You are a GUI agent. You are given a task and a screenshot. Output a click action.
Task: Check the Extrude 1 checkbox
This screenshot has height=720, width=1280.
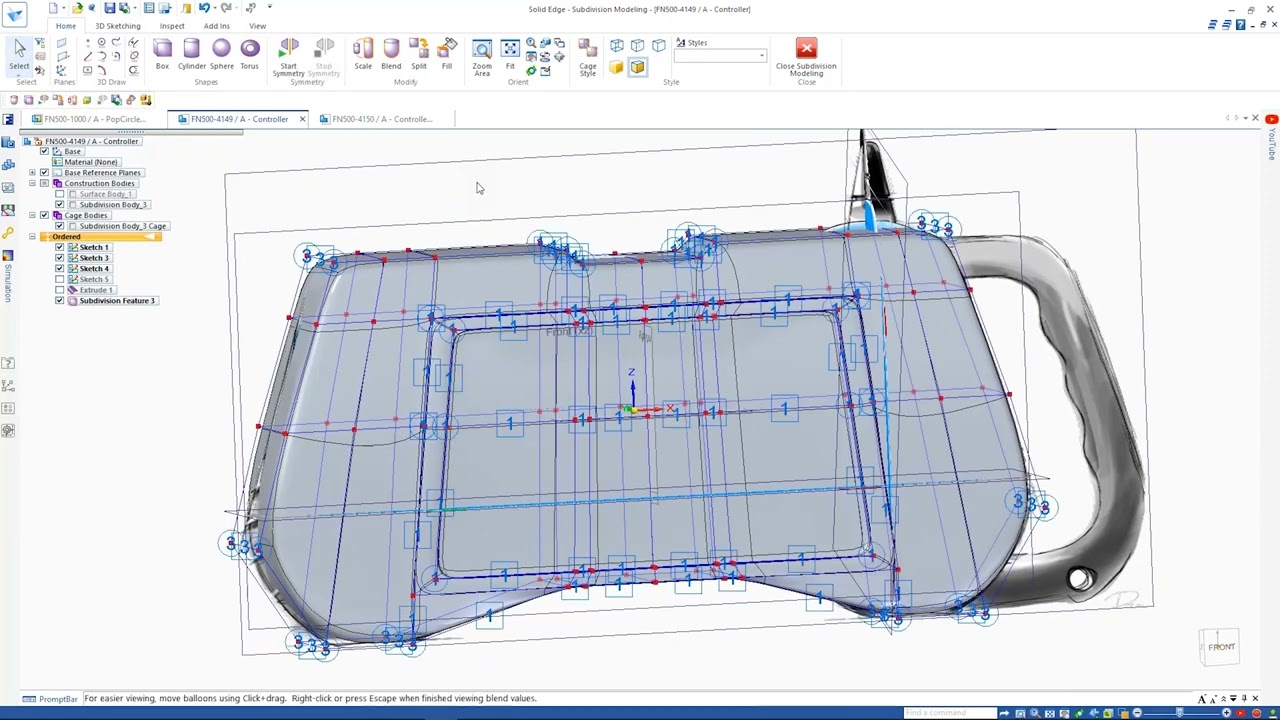59,290
